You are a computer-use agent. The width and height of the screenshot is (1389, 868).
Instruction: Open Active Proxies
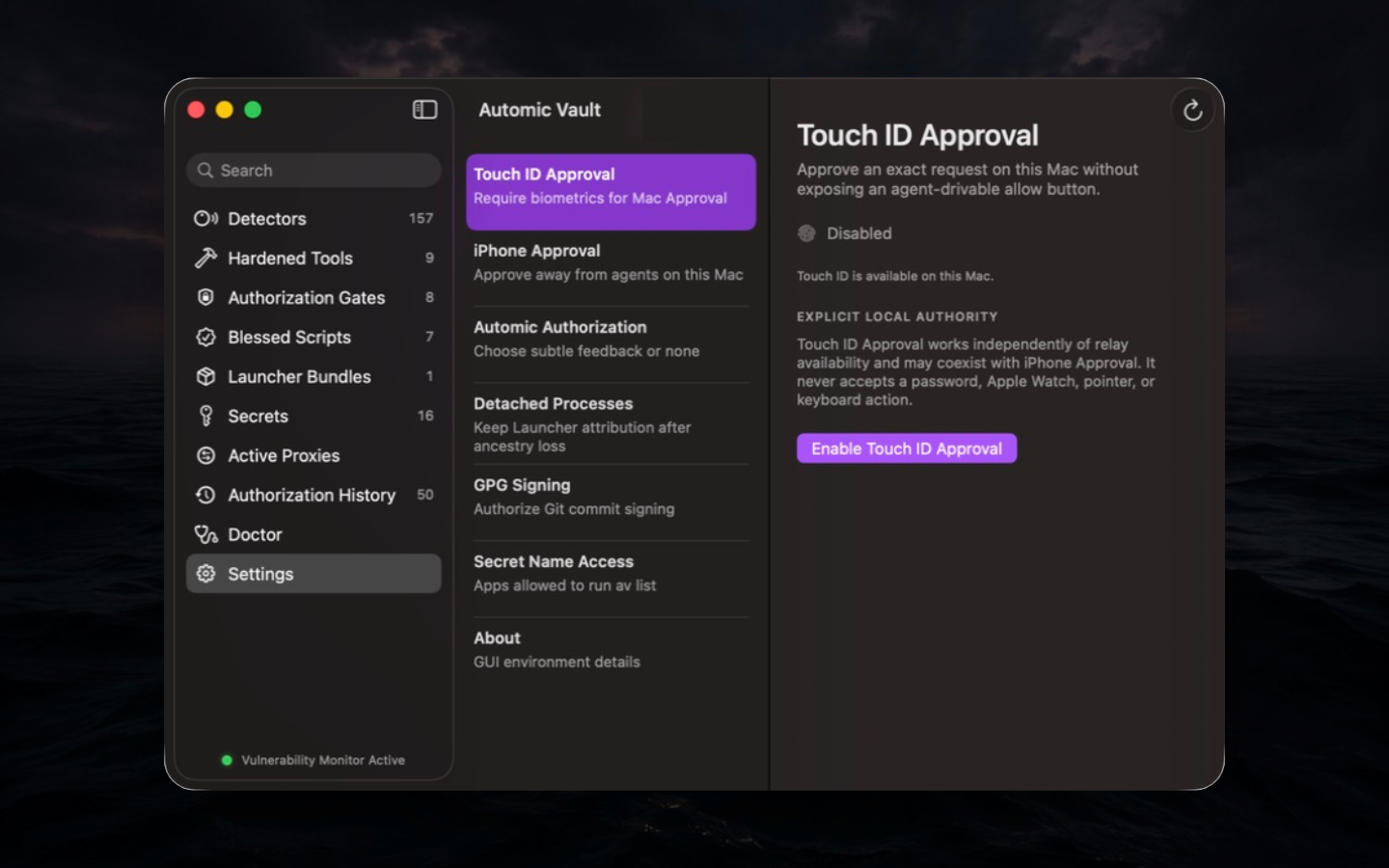(313, 456)
